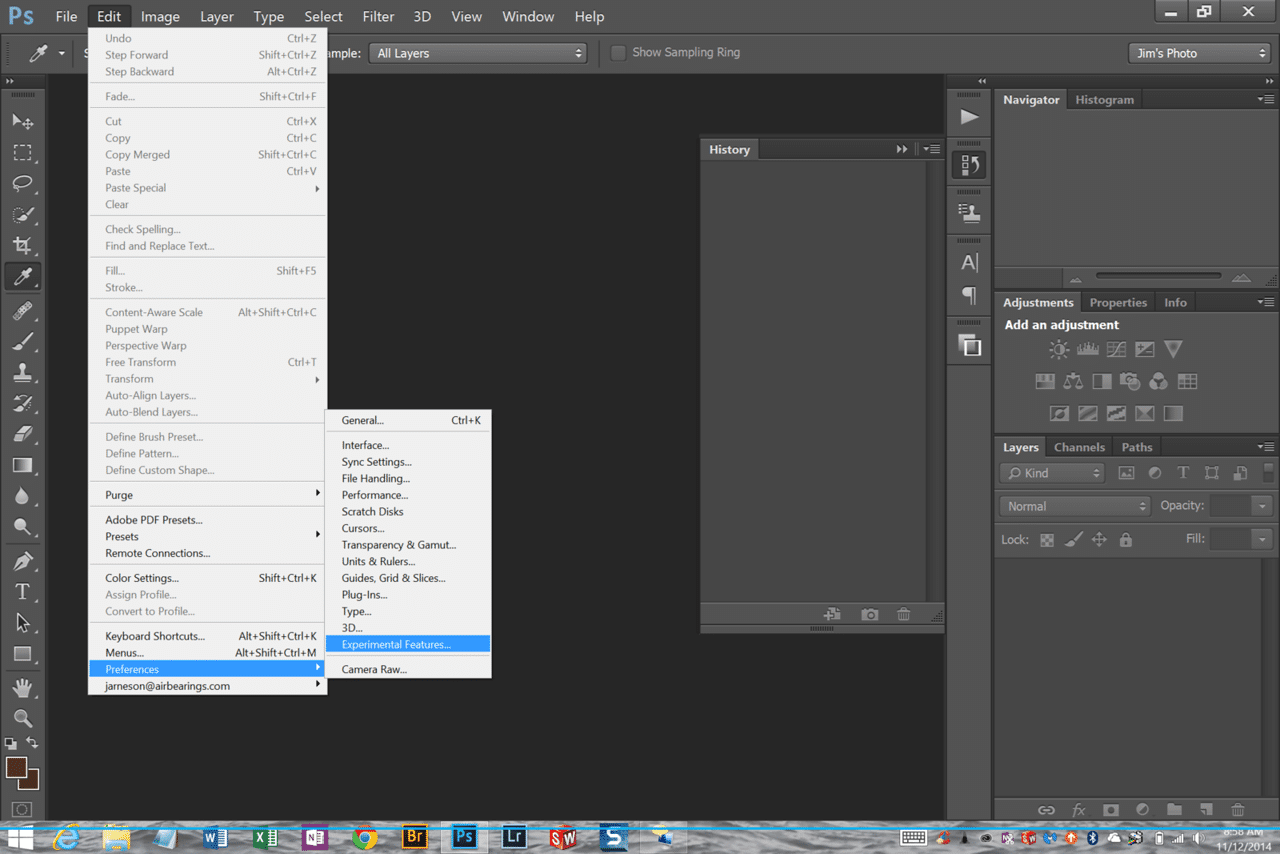Switch to the Histogram tab
Image resolution: width=1280 pixels, height=854 pixels.
point(1104,100)
